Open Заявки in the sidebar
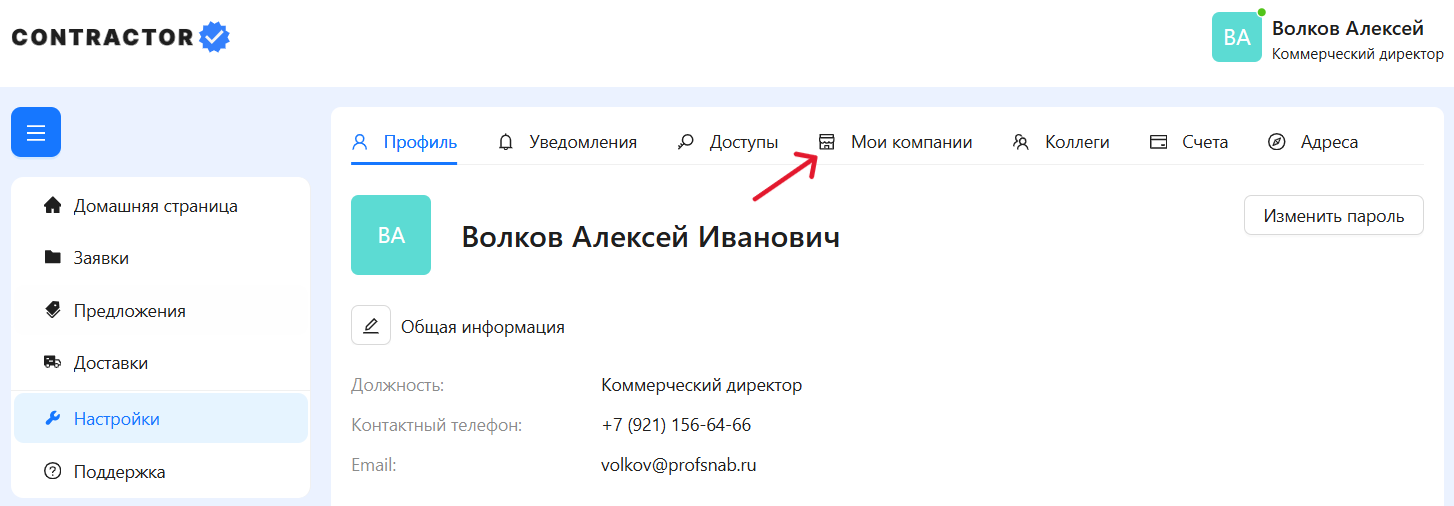Image resolution: width=1454 pixels, height=506 pixels. [160, 258]
